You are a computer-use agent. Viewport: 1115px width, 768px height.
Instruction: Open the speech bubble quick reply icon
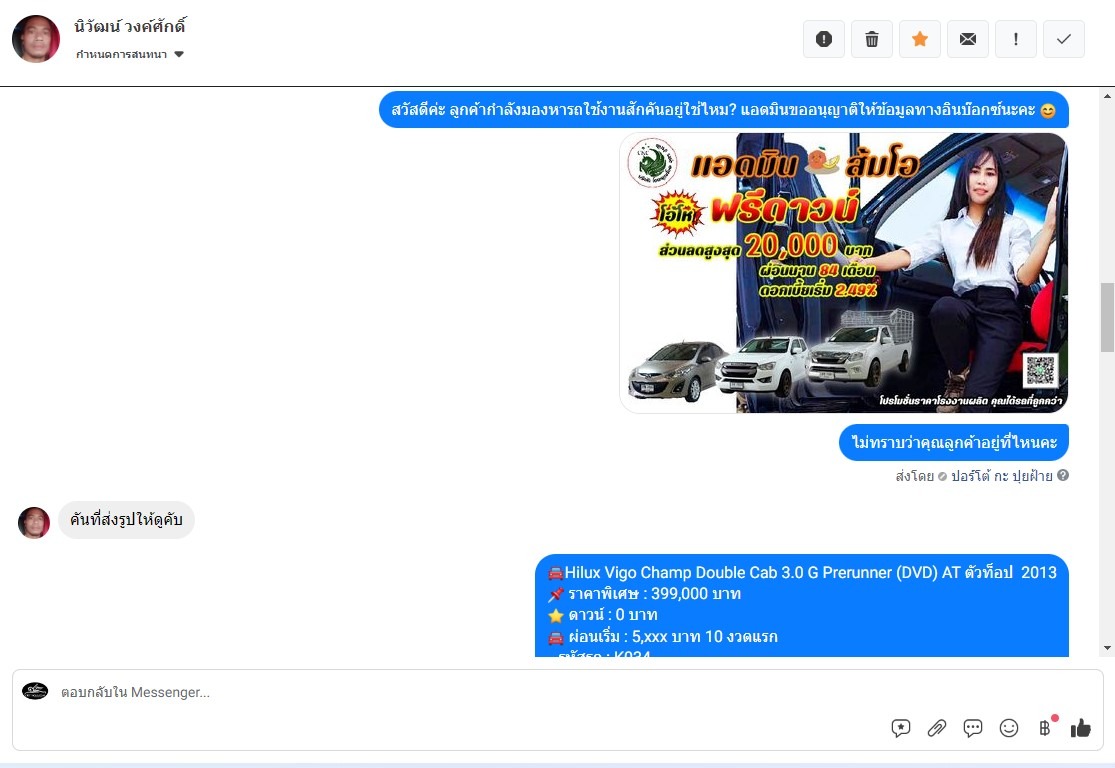click(x=972, y=728)
